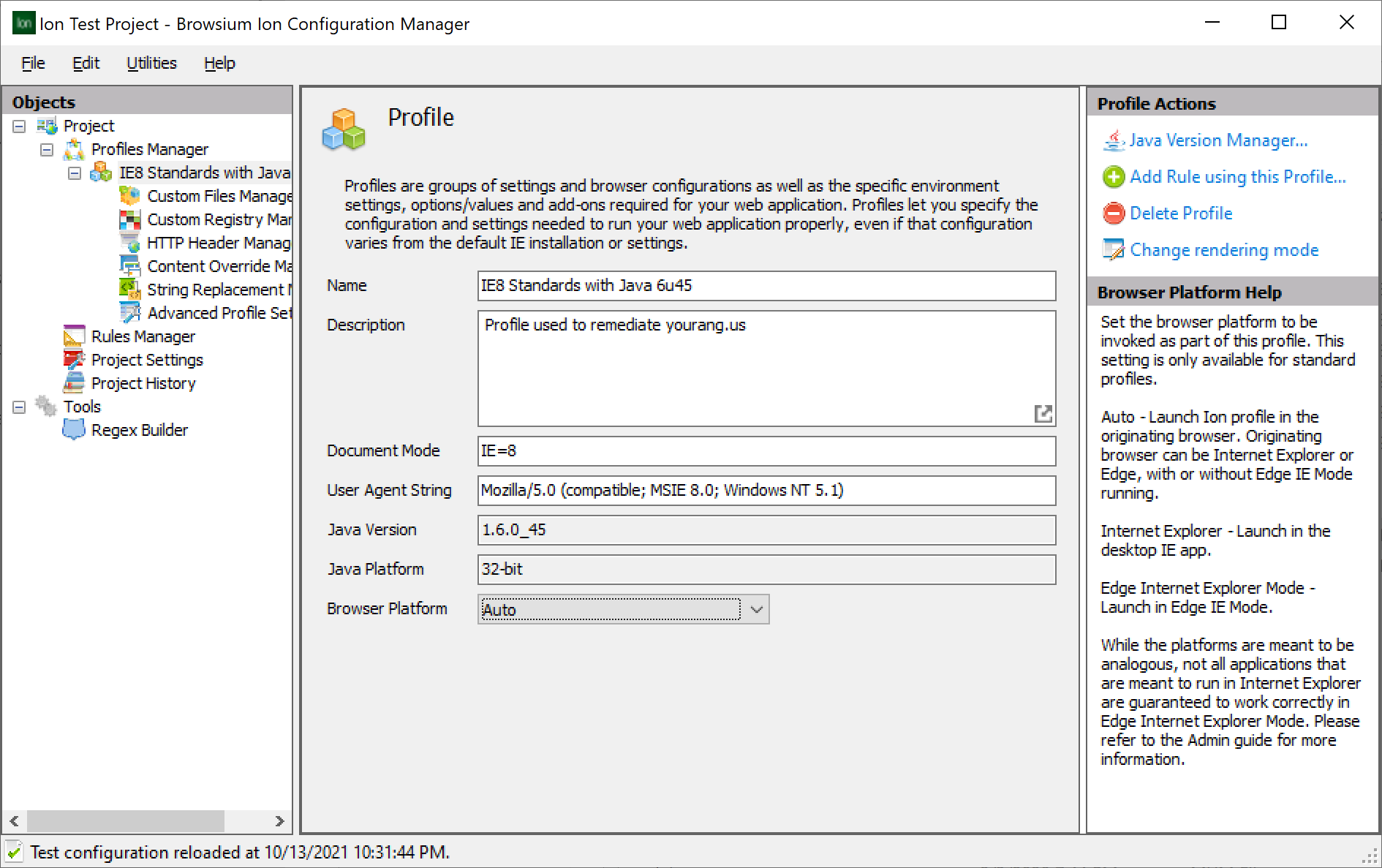Screen dimensions: 1382x868
Task: Click the String Replacement Manager icon
Action: [x=130, y=289]
